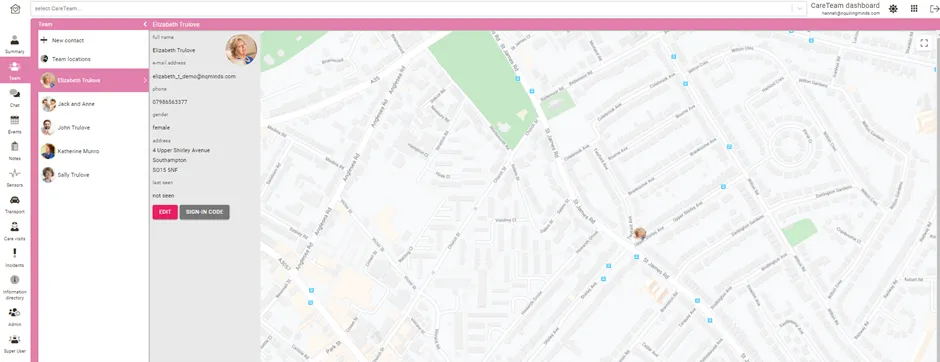Open the Incidents section
The height and width of the screenshot is (362, 940).
[14, 258]
